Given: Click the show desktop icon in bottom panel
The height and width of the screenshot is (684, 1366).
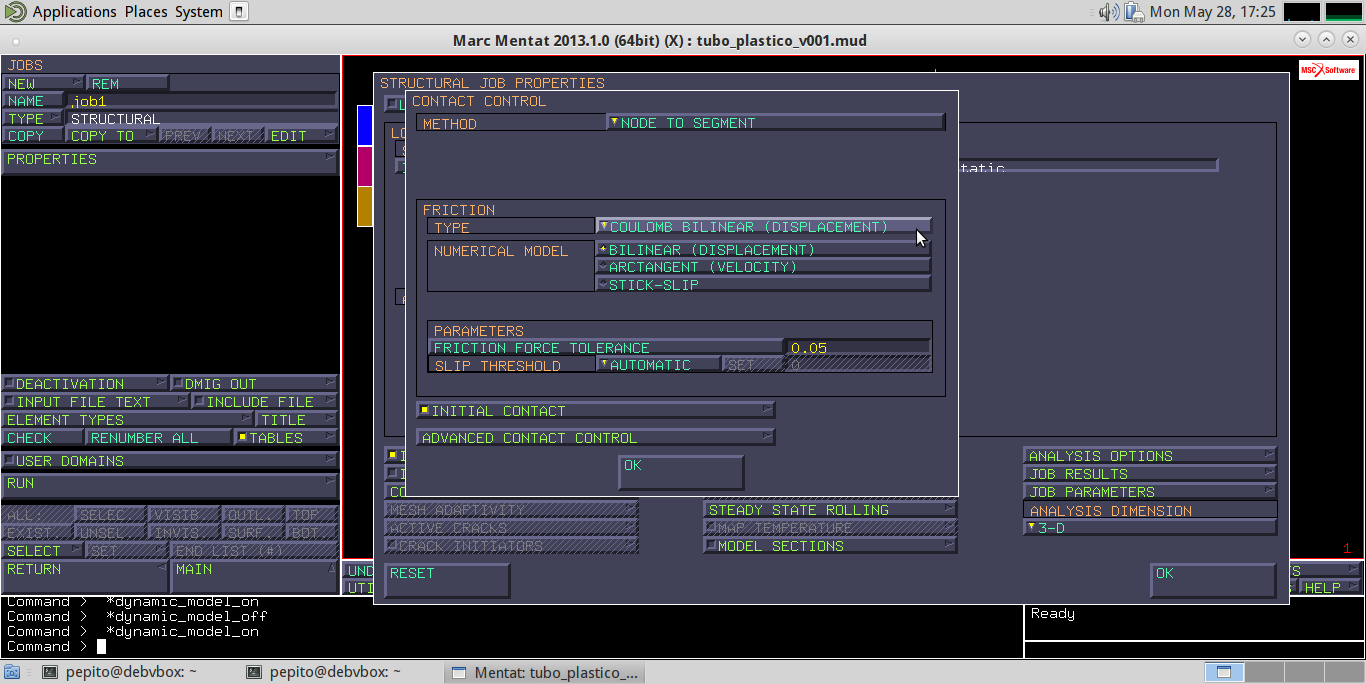Looking at the screenshot, I should click(x=12, y=673).
